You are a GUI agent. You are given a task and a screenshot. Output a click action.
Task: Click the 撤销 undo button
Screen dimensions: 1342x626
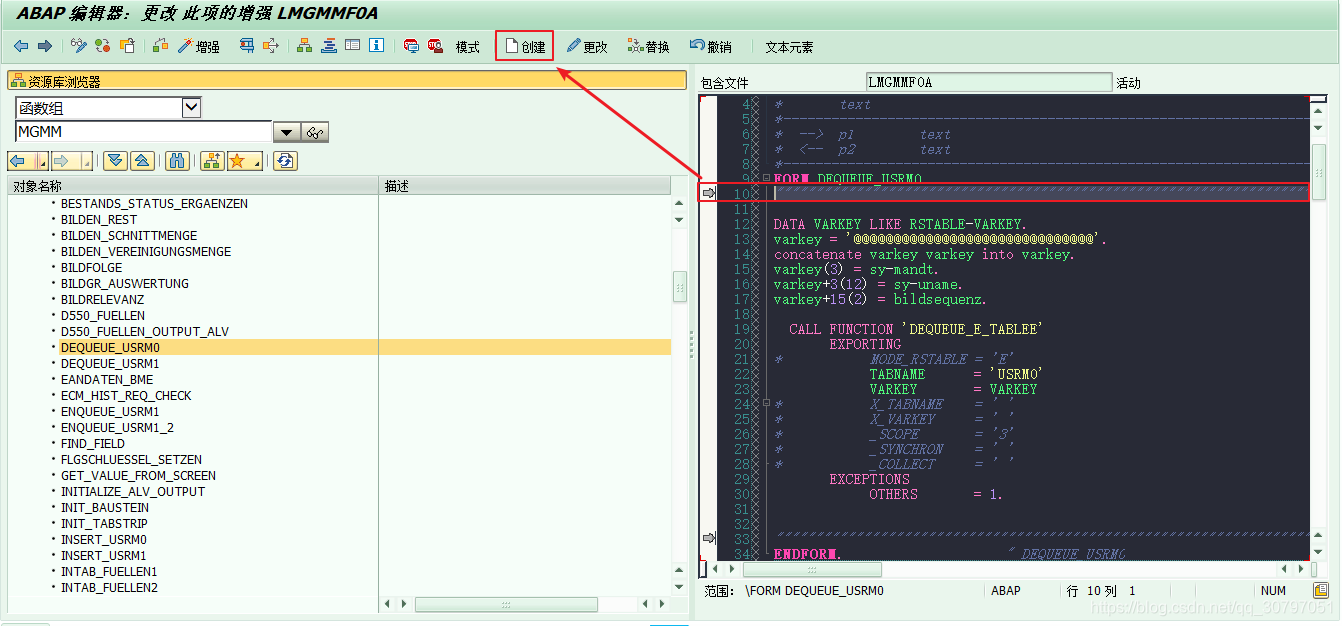710,47
